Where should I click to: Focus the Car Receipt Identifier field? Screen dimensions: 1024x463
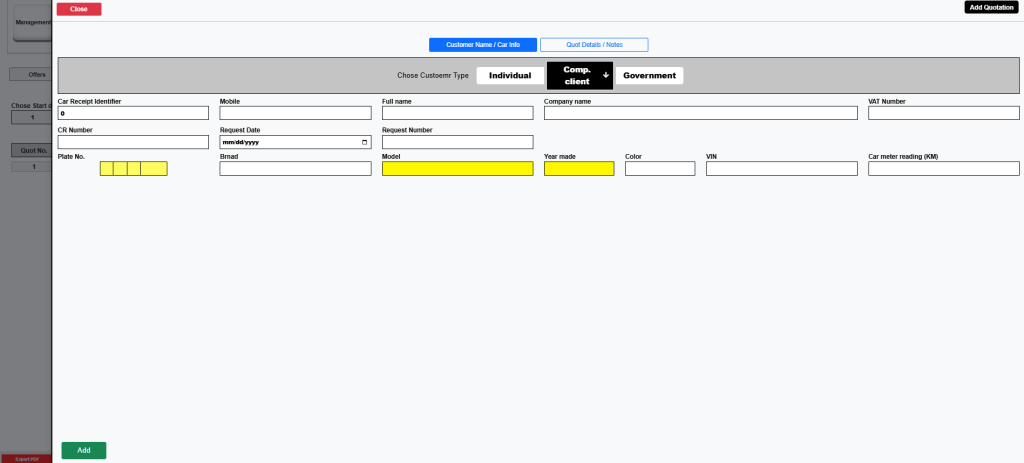133,113
